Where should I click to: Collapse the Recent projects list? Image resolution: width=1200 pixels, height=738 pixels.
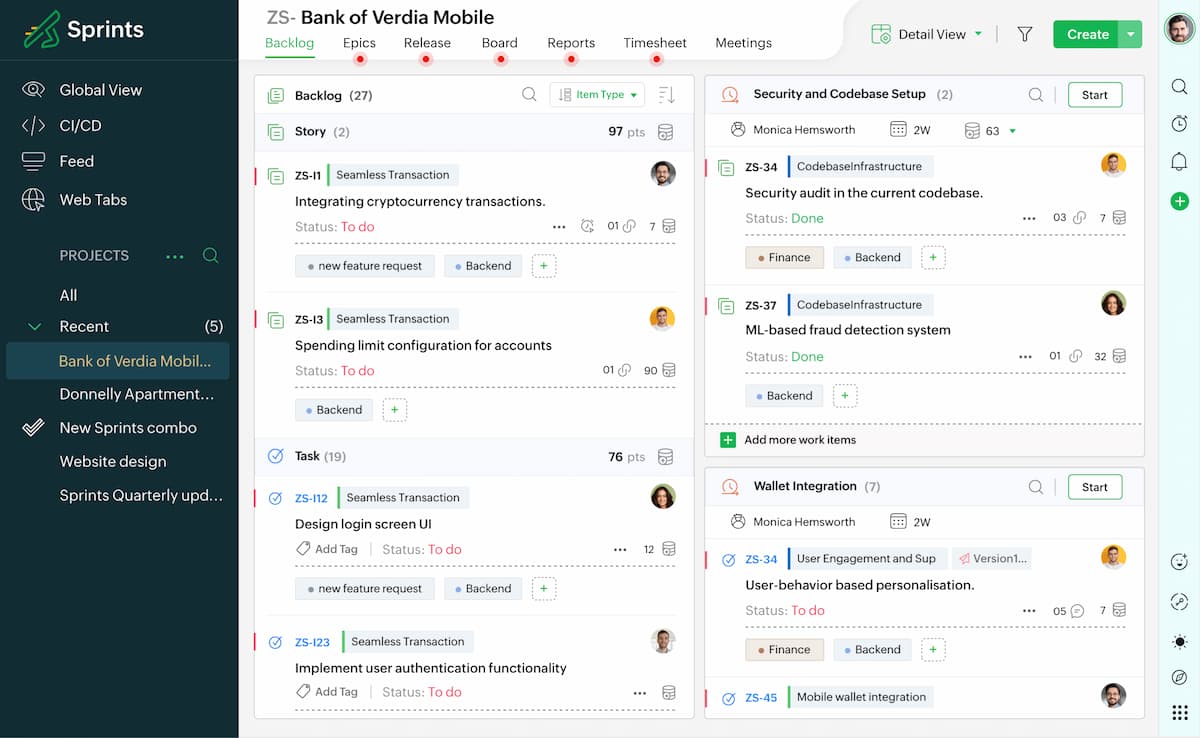pos(35,327)
